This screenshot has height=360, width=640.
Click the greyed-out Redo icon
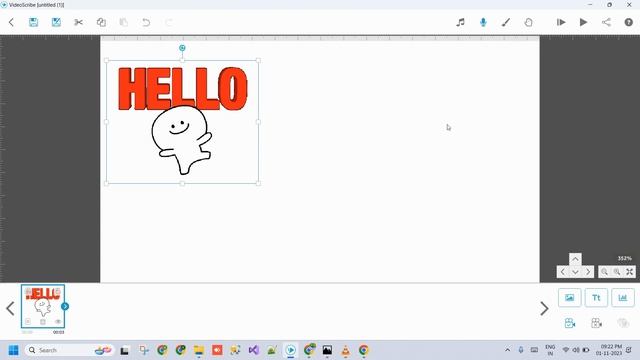(x=169, y=22)
